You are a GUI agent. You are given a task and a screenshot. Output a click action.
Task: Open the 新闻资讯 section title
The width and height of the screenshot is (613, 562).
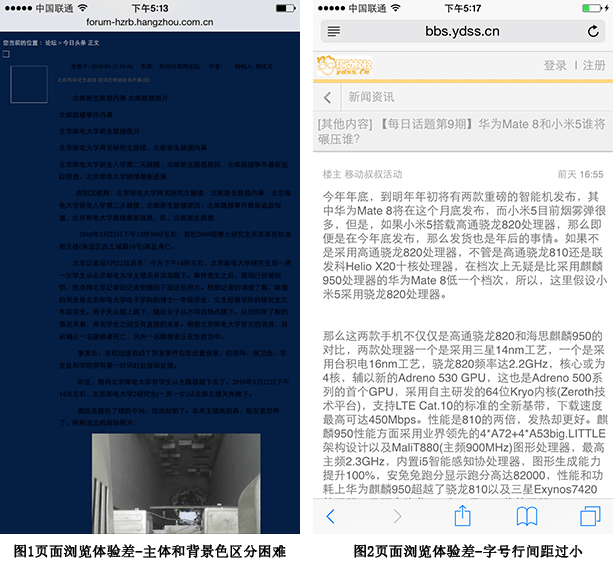coord(371,97)
